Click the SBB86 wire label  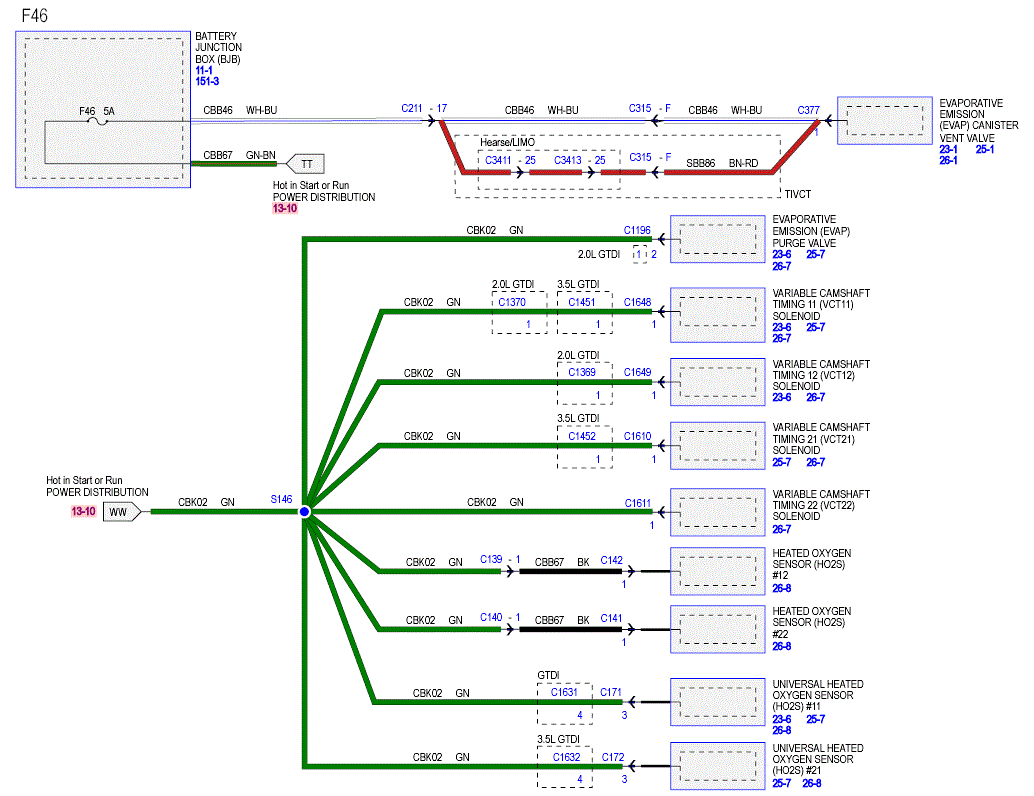(x=700, y=163)
